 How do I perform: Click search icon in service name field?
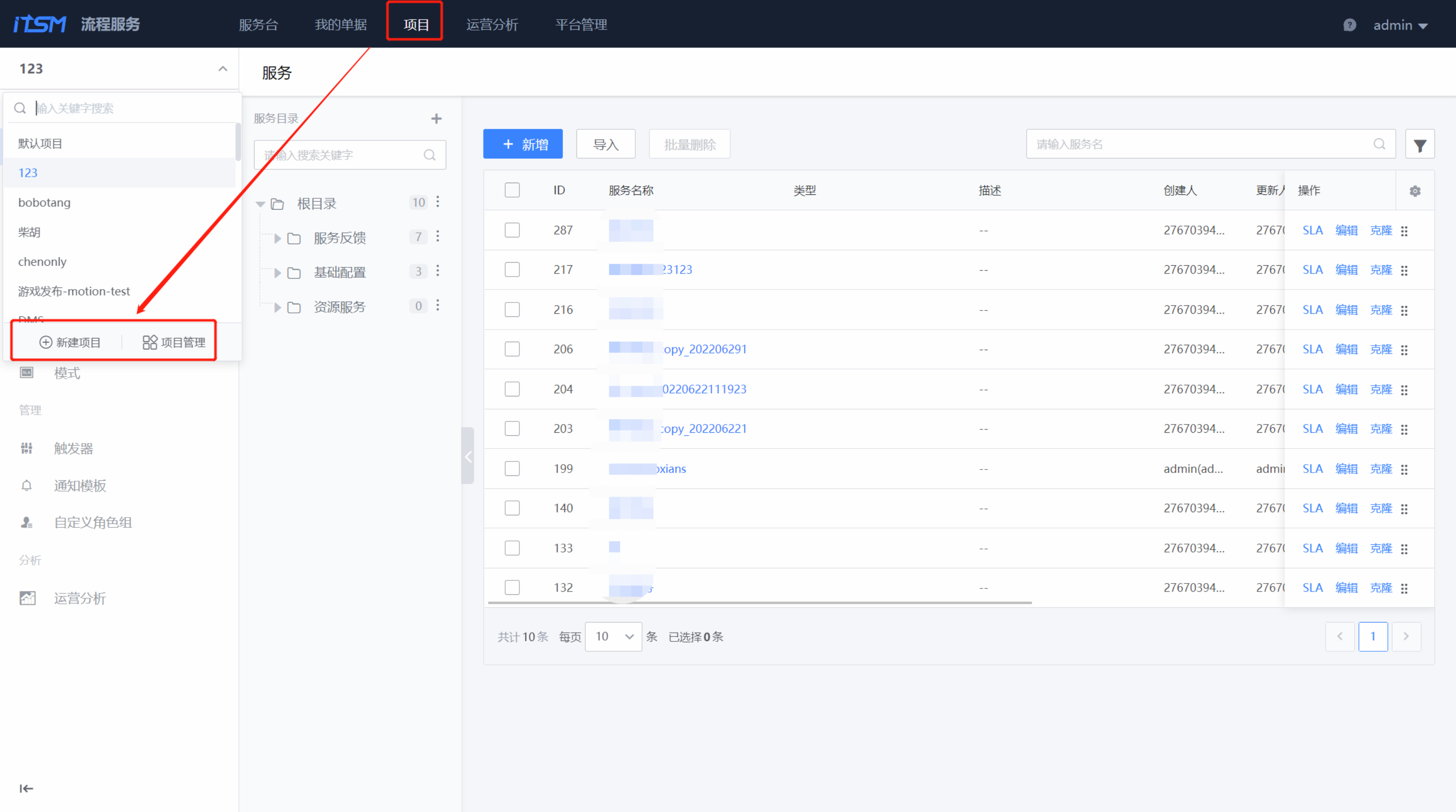(1379, 144)
